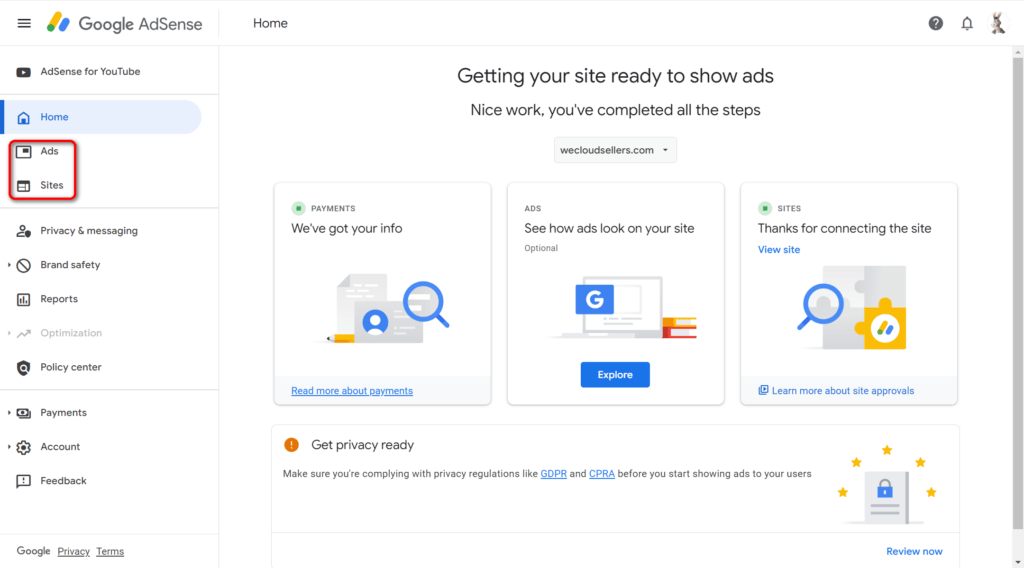1024x568 pixels.
Task: Click the 'Get privacy ready' heading
Action: point(362,445)
